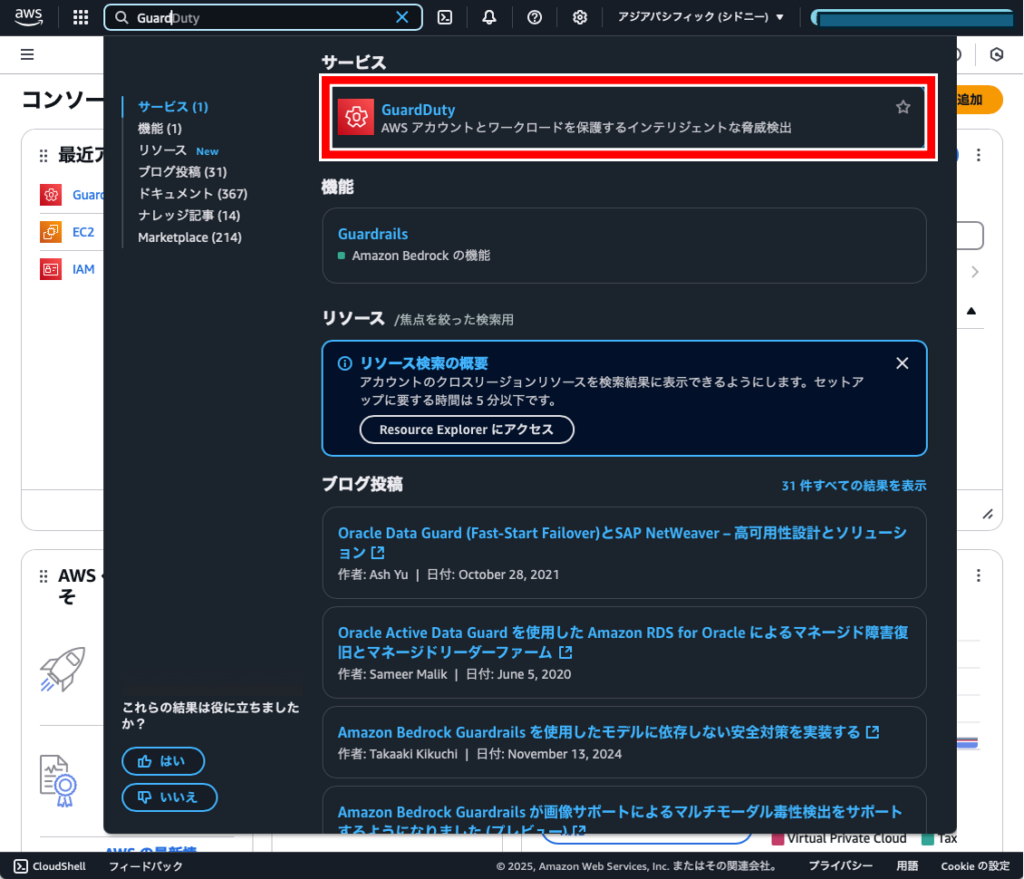Open the help question mark icon
Screen dimensions: 1024x879
[534, 17]
